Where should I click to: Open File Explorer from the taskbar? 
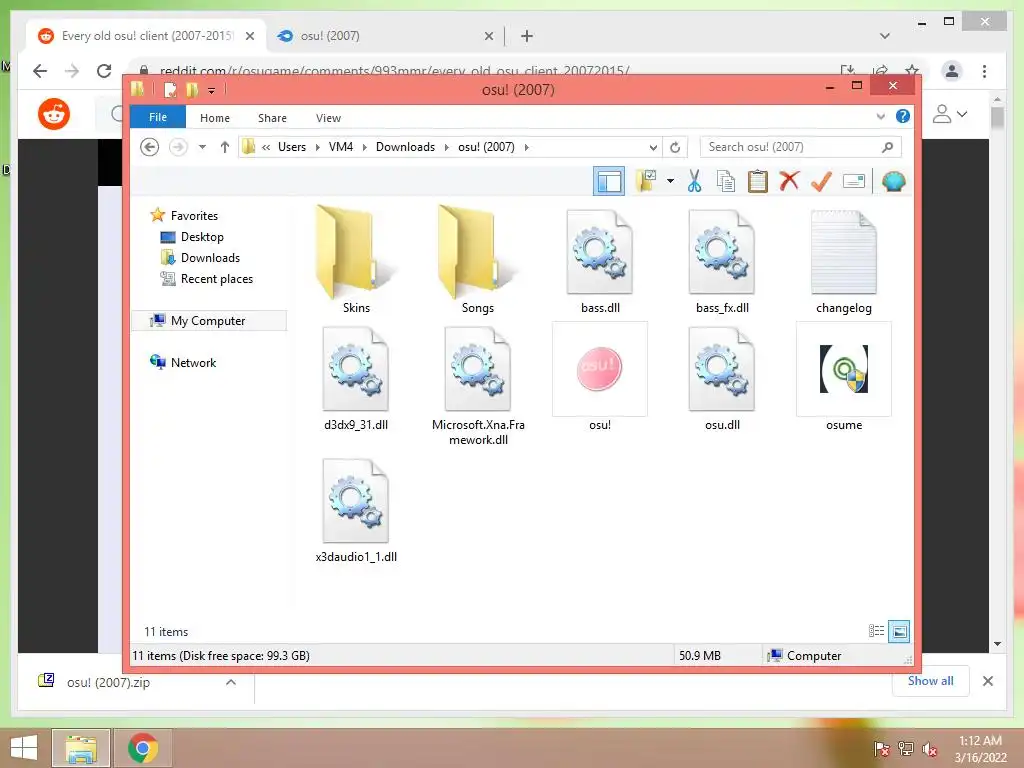[x=81, y=748]
